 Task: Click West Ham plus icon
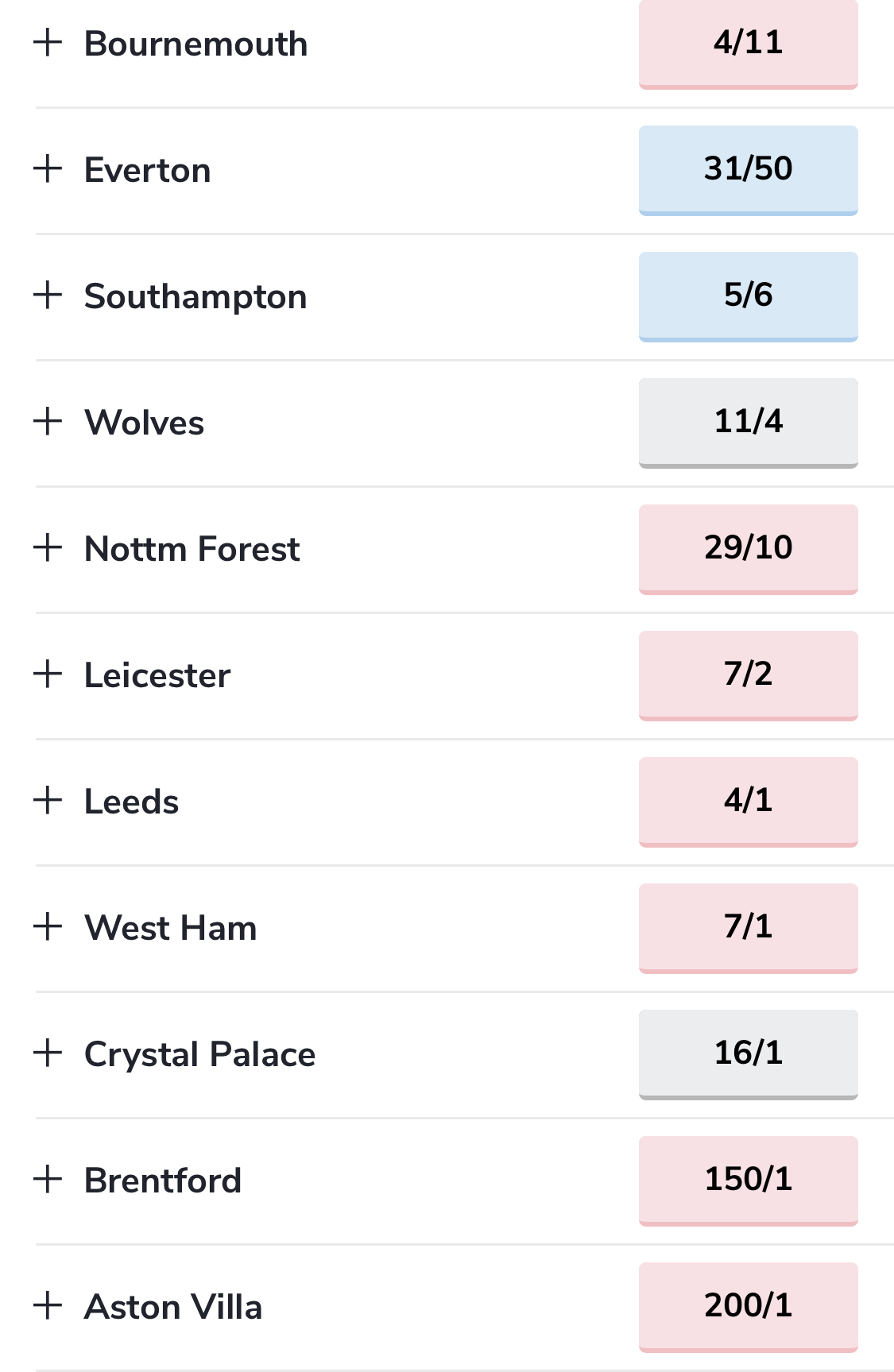coord(48,926)
